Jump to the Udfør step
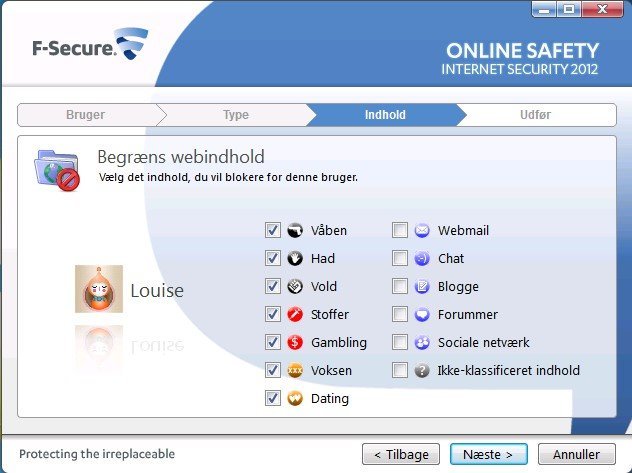Viewport: 632px width, 473px height. click(x=535, y=115)
